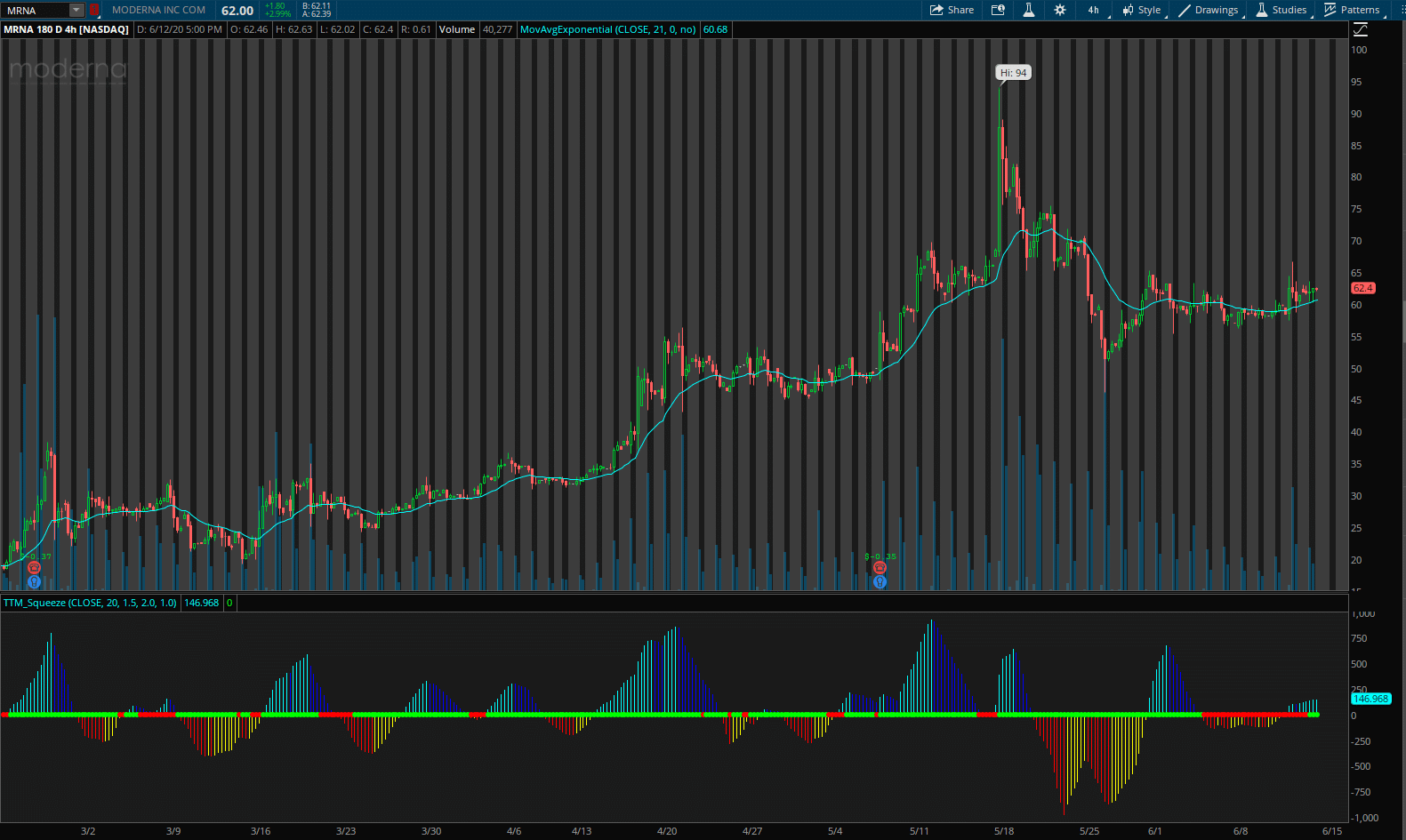Viewport: 1406px width, 840px height.
Task: Click the first red earnings phone icon
Action: [34, 568]
